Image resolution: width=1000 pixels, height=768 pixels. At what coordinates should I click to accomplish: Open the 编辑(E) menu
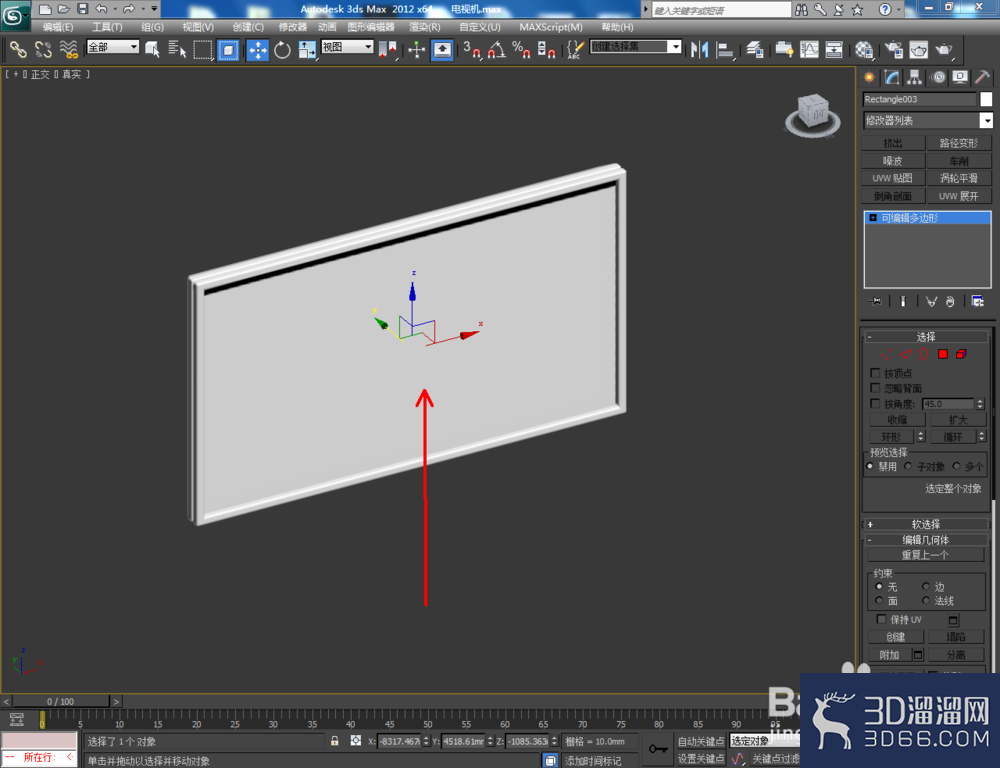(57, 27)
